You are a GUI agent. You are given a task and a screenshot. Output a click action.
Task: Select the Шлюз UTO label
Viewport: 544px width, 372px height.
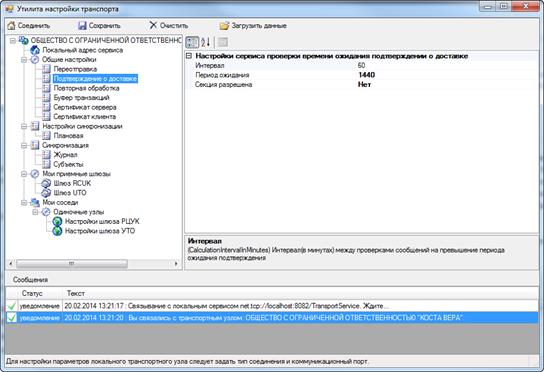(x=70, y=193)
